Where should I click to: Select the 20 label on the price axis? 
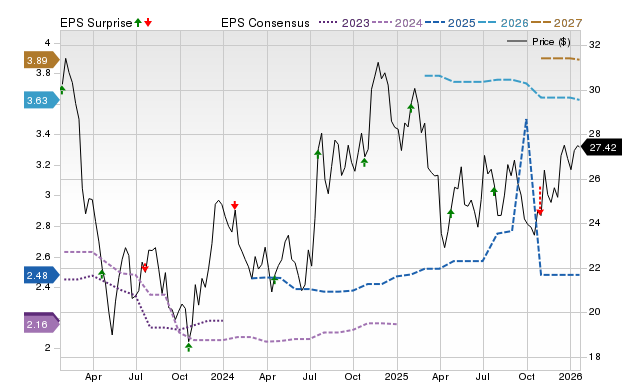pyautogui.click(x=595, y=312)
